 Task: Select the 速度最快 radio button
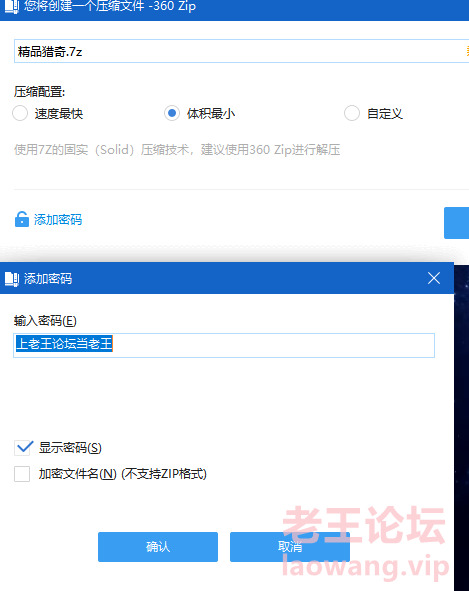20,113
